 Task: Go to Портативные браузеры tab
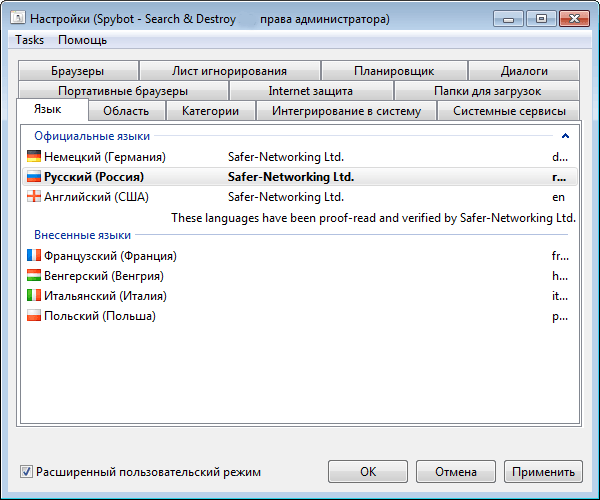click(x=123, y=91)
